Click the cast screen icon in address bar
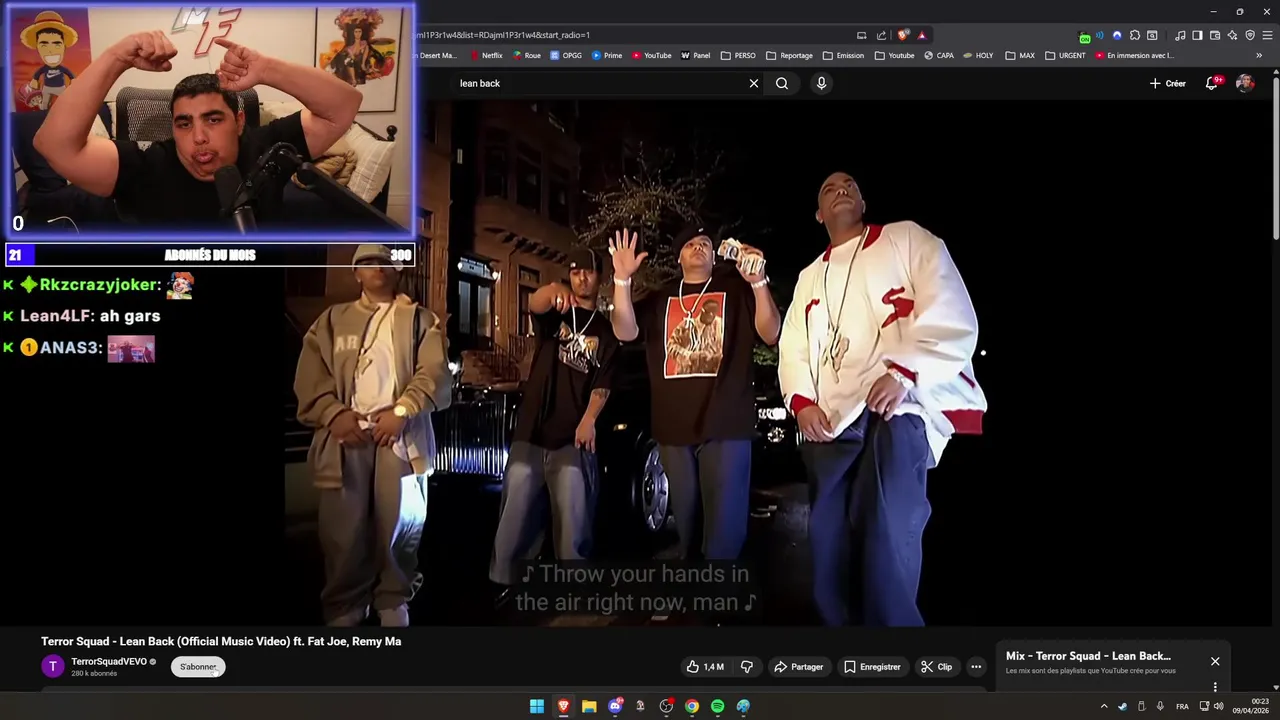Screen dimensions: 1280x720 click(862, 35)
